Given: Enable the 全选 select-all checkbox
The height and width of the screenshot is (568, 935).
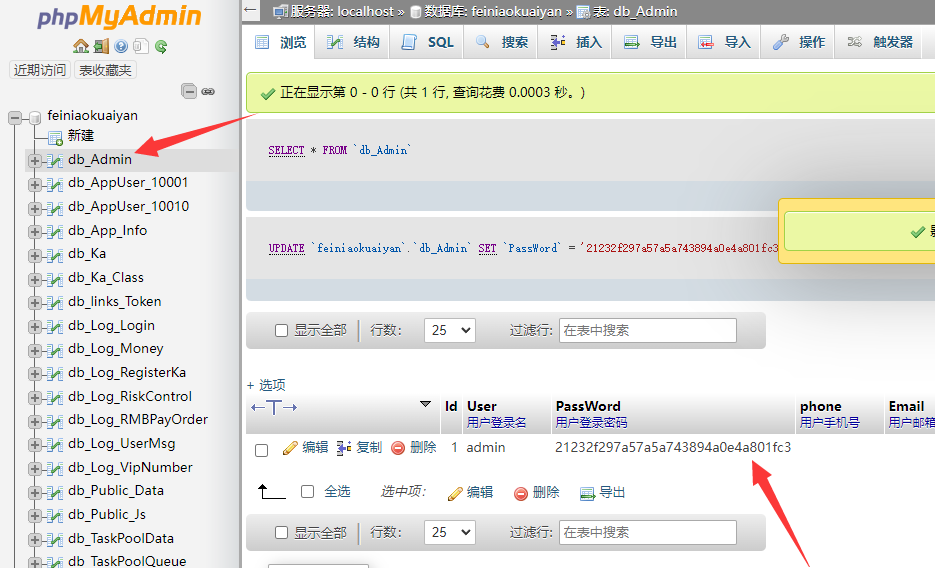Looking at the screenshot, I should 308,492.
